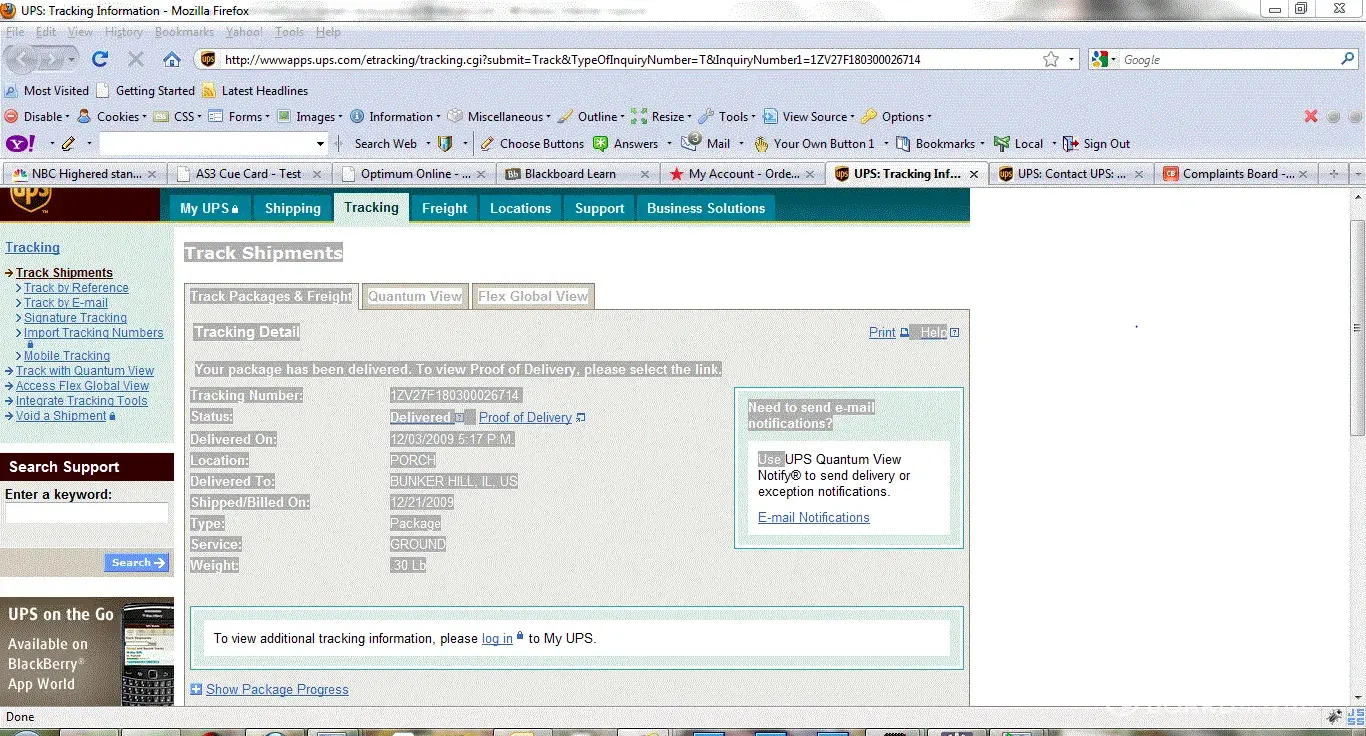Open Import Tracking Numbers link
1366x736 pixels.
click(93, 333)
